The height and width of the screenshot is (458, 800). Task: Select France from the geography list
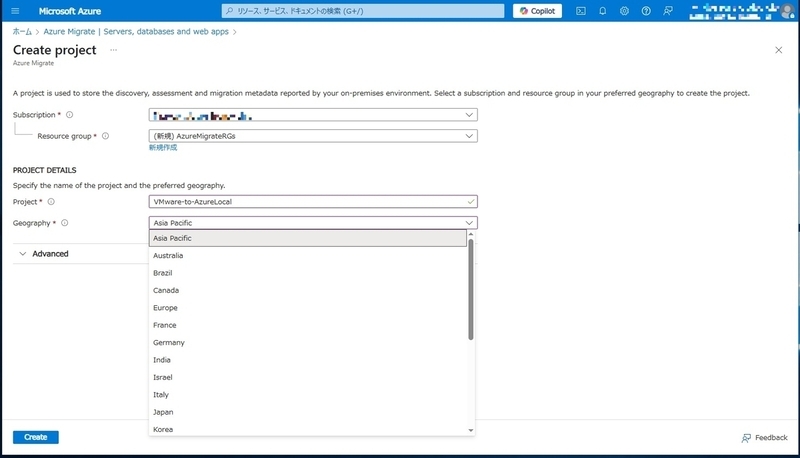308,325
